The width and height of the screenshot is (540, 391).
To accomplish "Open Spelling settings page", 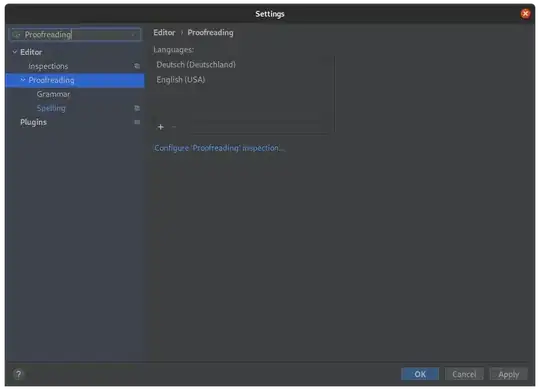I will click(51, 108).
